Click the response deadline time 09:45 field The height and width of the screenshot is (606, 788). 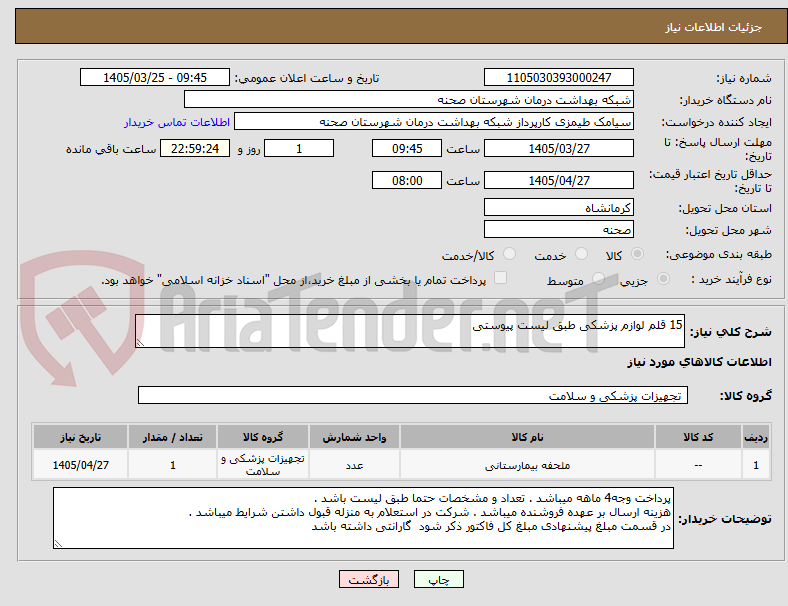[x=407, y=148]
